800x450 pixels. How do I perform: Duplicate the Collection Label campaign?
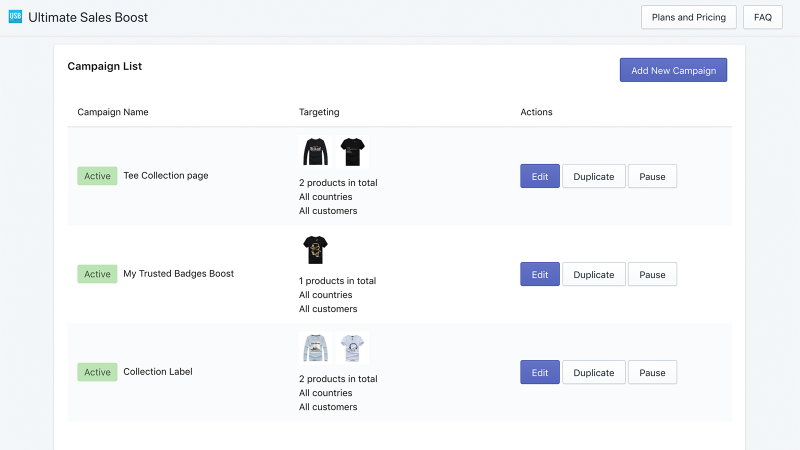pyautogui.click(x=594, y=372)
